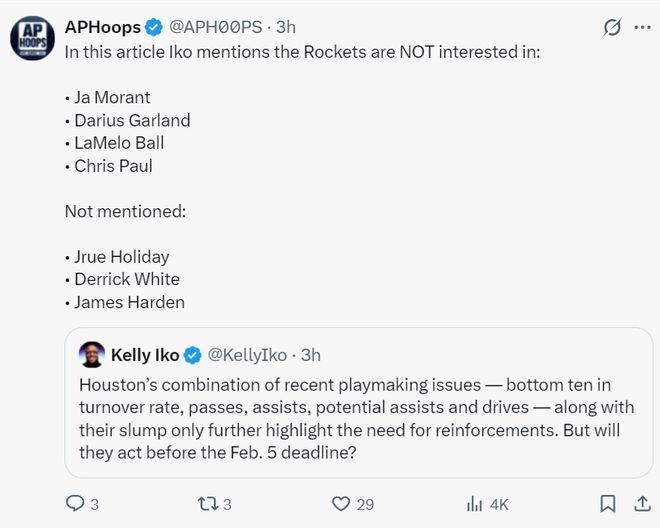Open the @APH00PS handle link
The width and height of the screenshot is (660, 528).
220,27
